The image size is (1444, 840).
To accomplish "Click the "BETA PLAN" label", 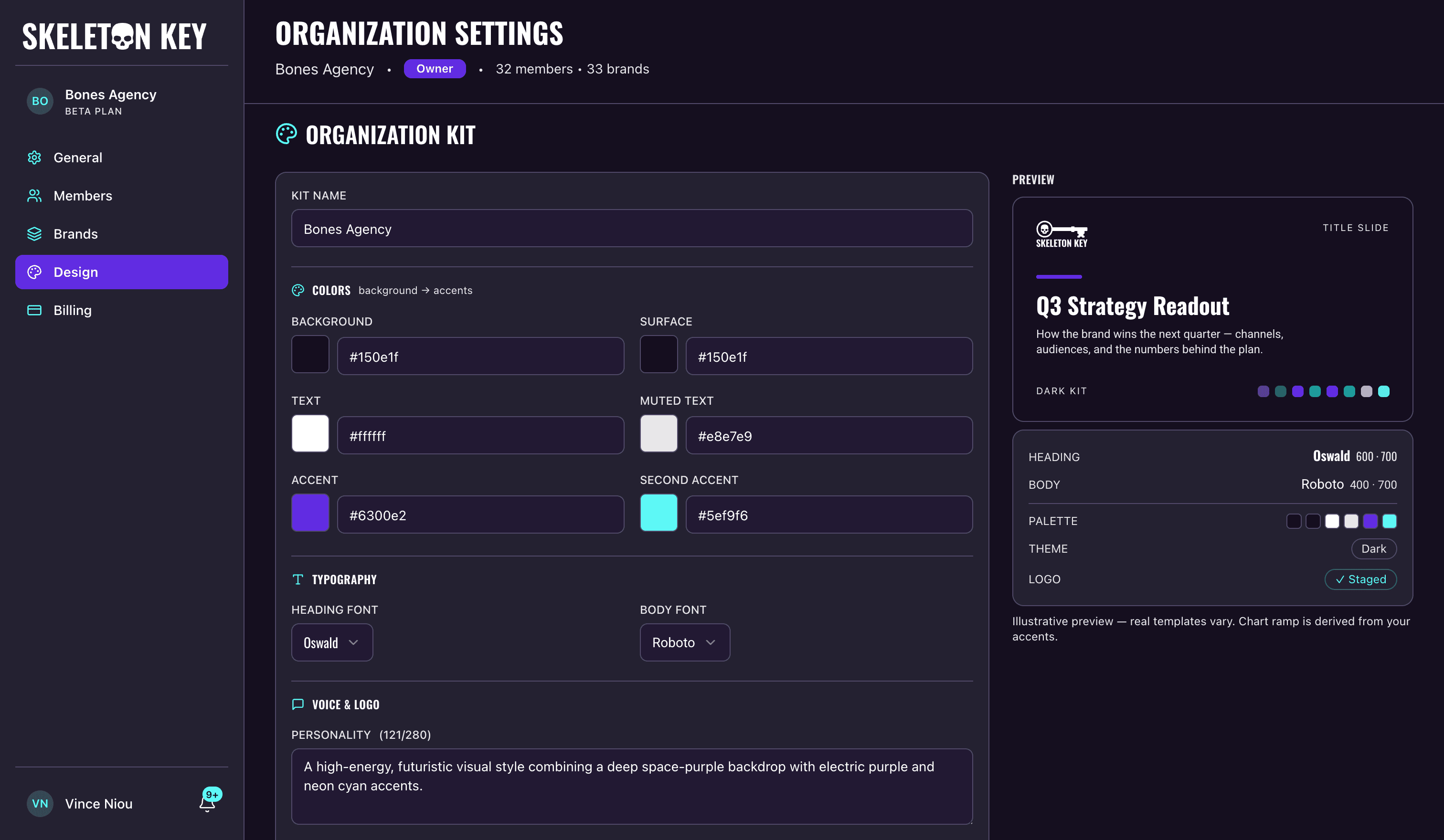I will [x=94, y=111].
